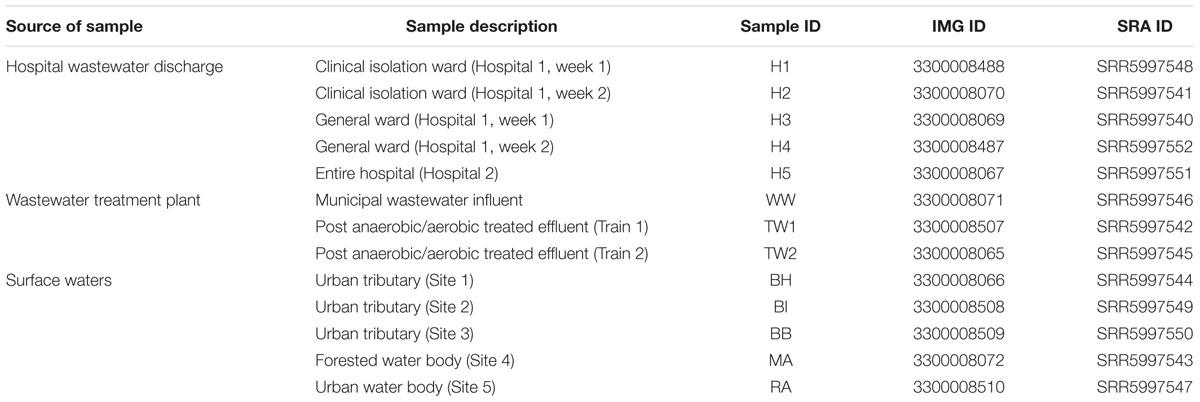
Task: Click IMG ID 3300008071
Action: (957, 200)
